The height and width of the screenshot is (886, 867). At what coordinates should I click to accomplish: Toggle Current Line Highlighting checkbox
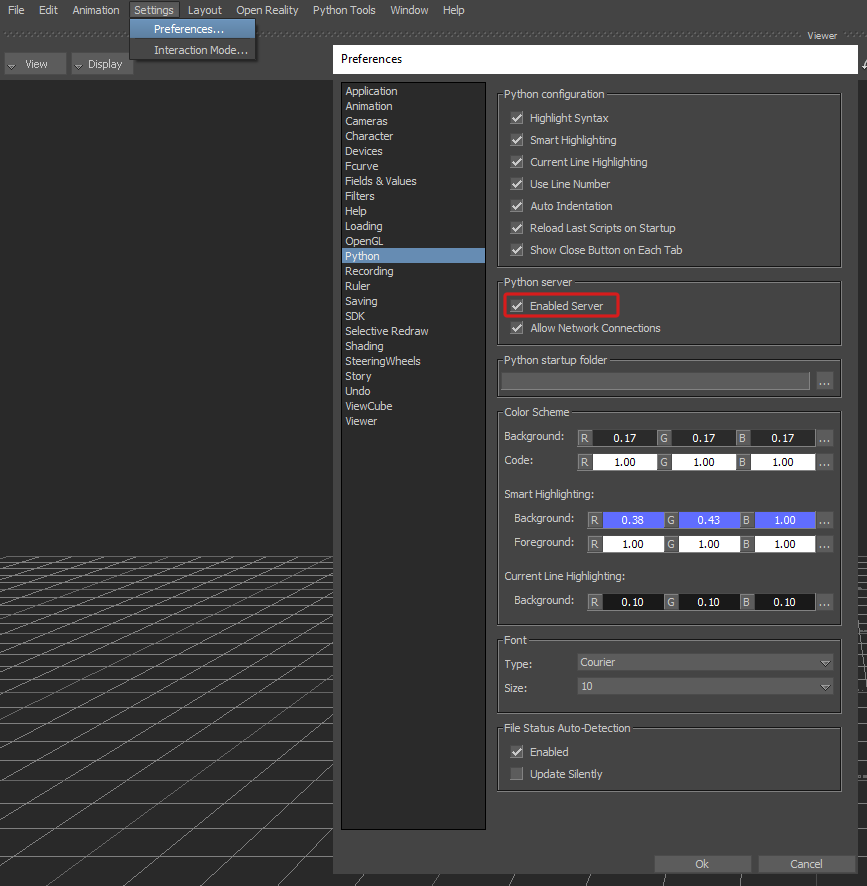[517, 162]
